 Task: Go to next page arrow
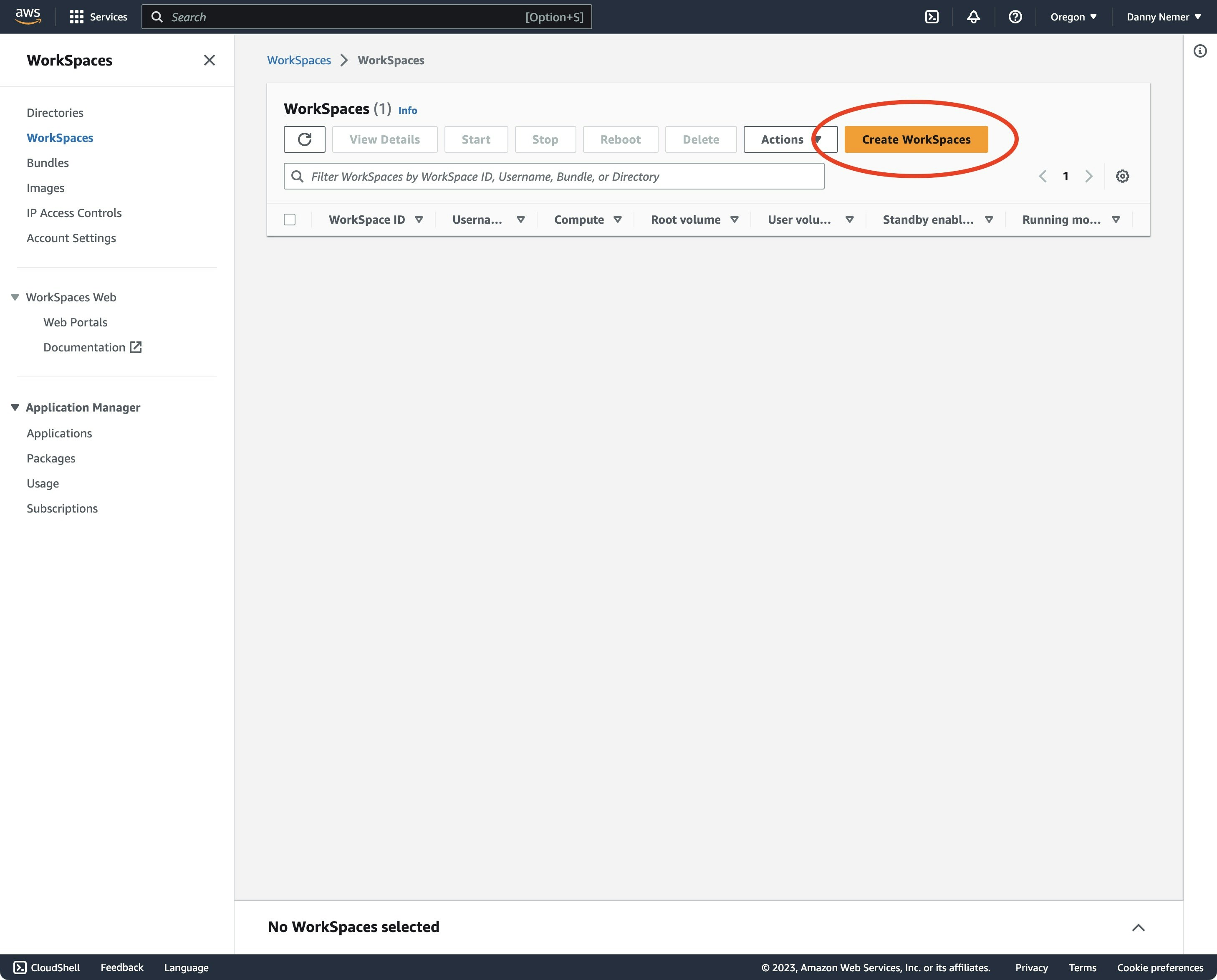click(x=1088, y=176)
